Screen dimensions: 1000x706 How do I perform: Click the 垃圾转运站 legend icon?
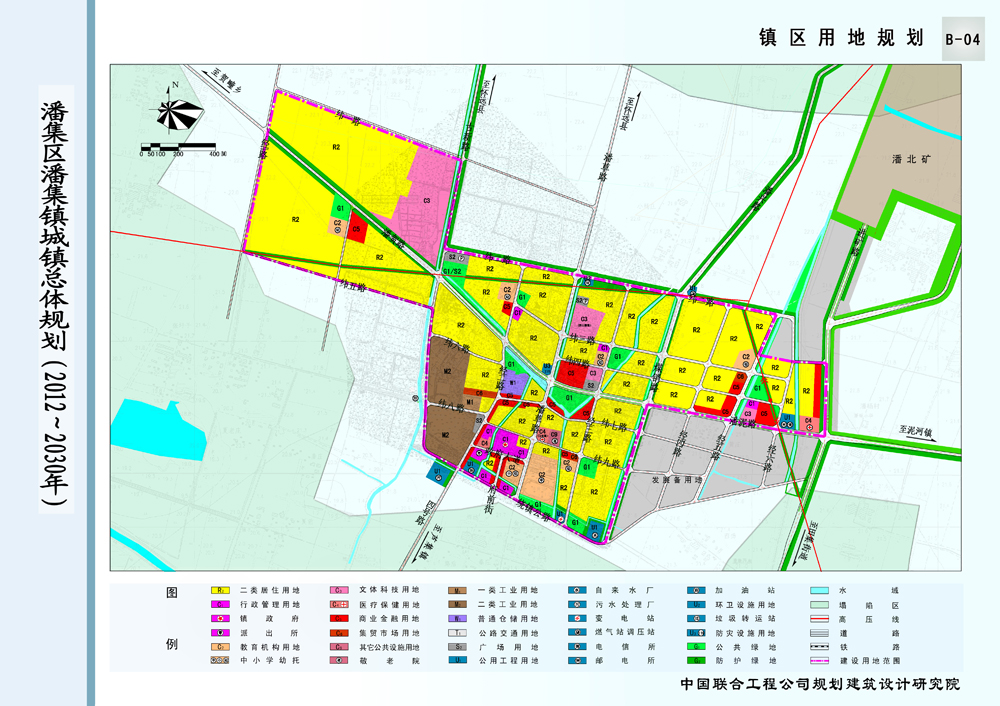click(x=698, y=619)
